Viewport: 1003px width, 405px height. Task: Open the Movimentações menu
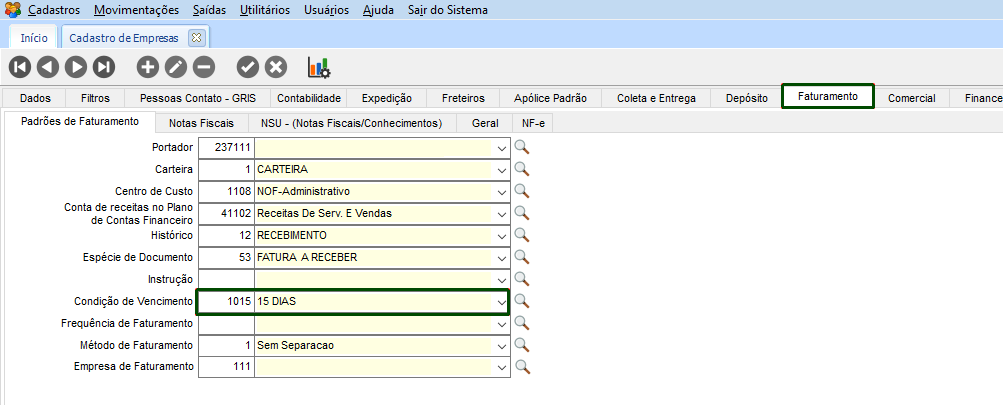click(137, 10)
